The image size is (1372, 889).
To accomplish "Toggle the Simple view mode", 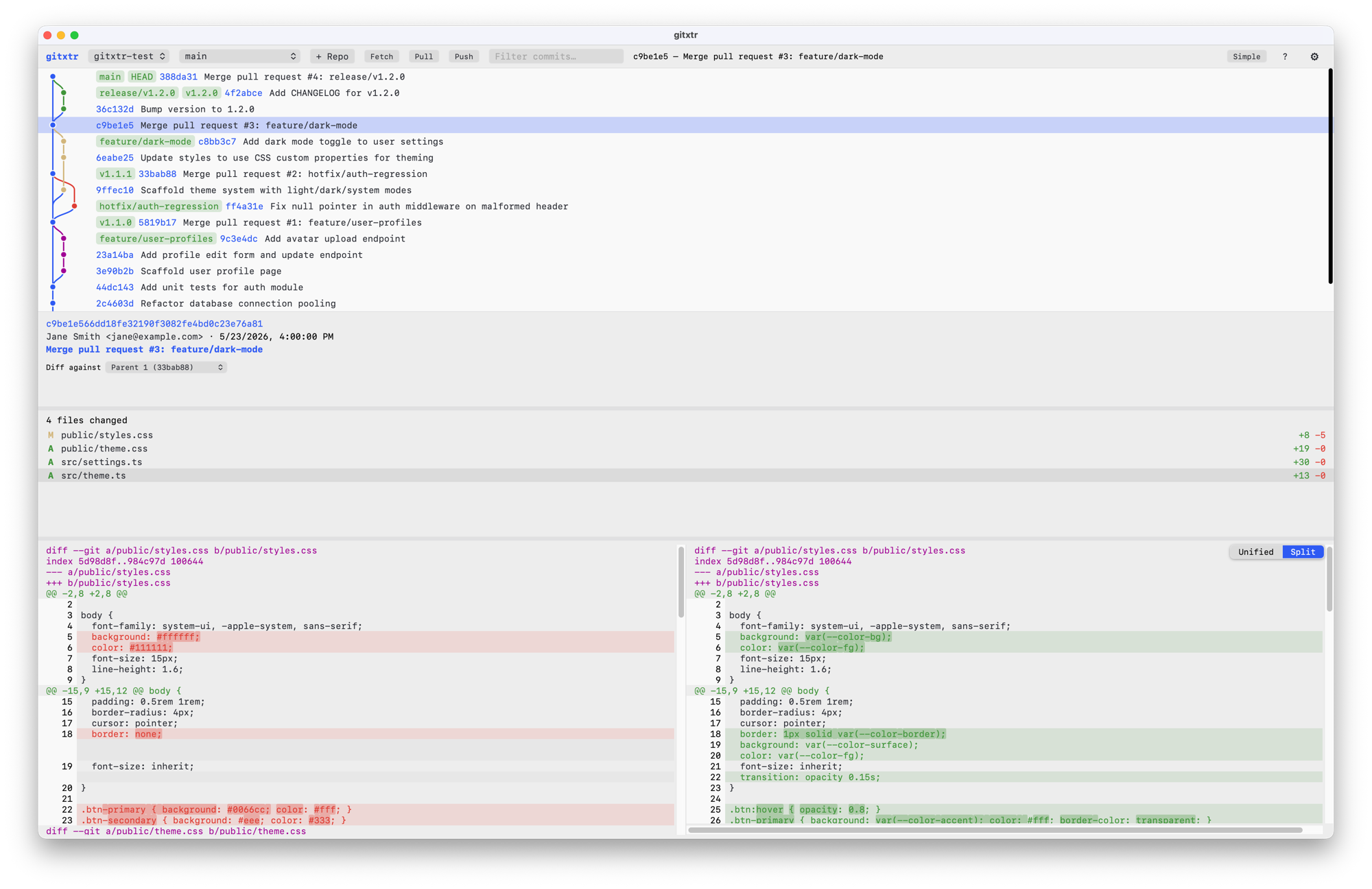I will pyautogui.click(x=1246, y=57).
